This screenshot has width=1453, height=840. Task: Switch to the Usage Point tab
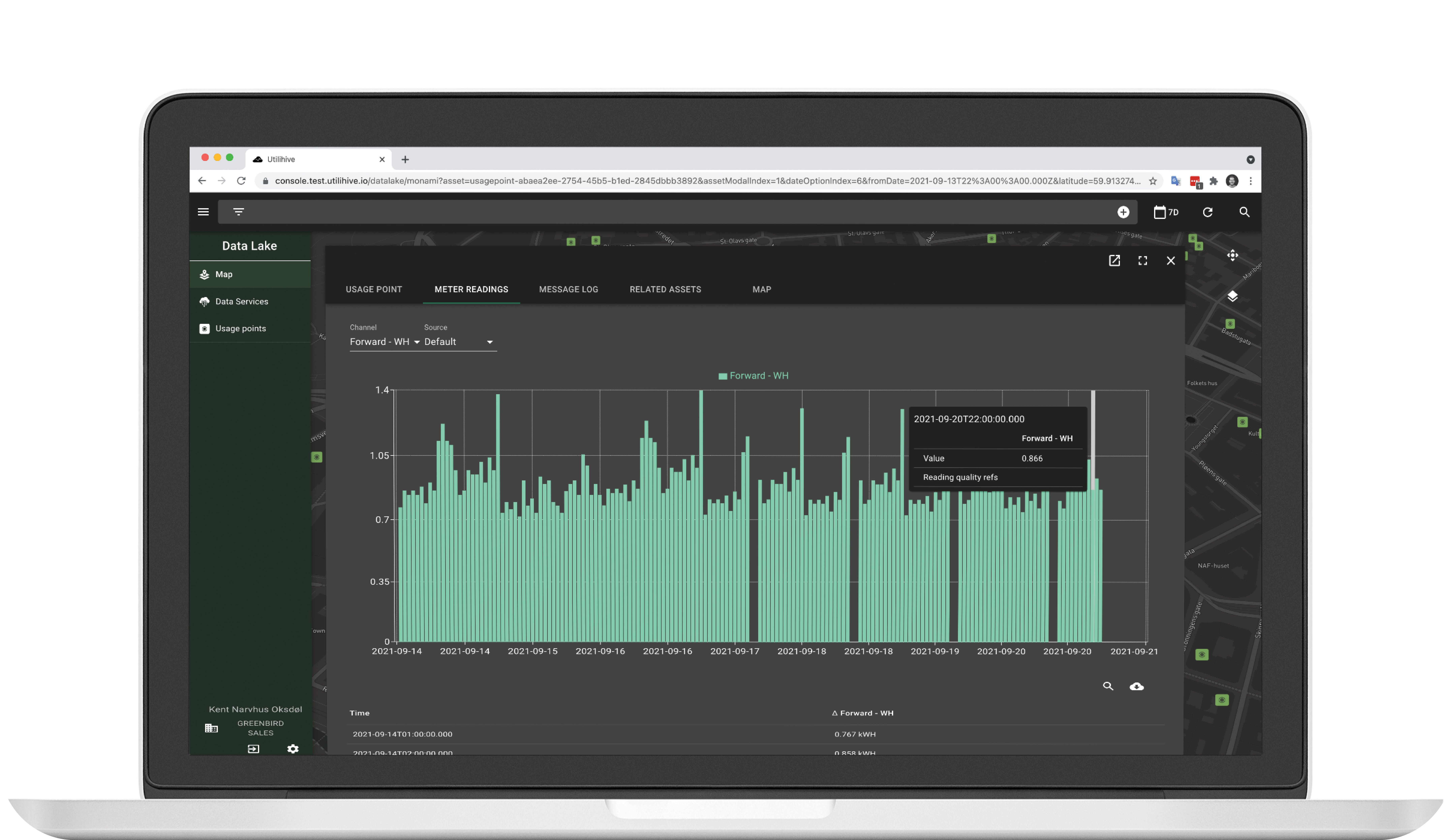click(374, 289)
